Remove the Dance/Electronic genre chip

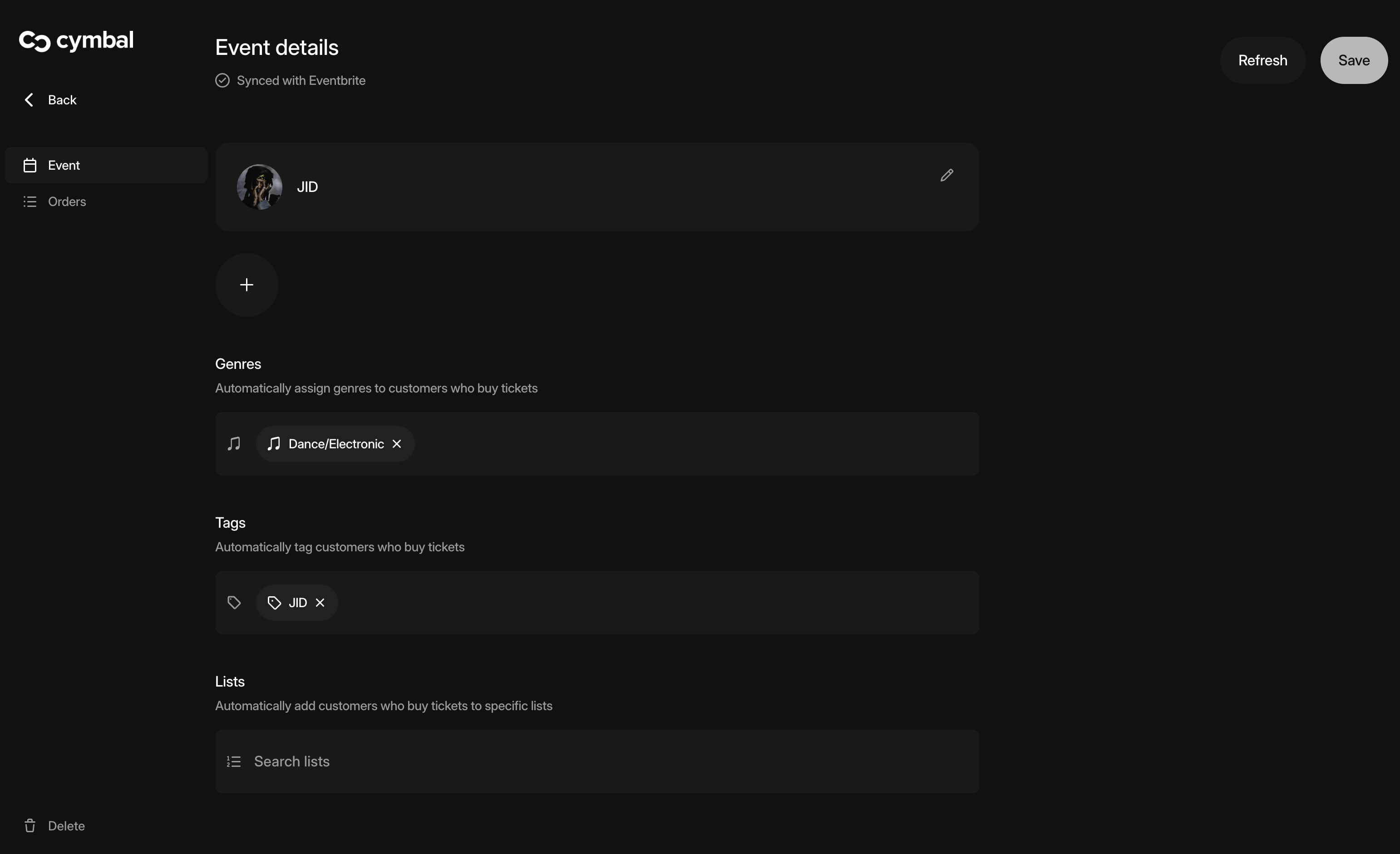pyautogui.click(x=397, y=444)
